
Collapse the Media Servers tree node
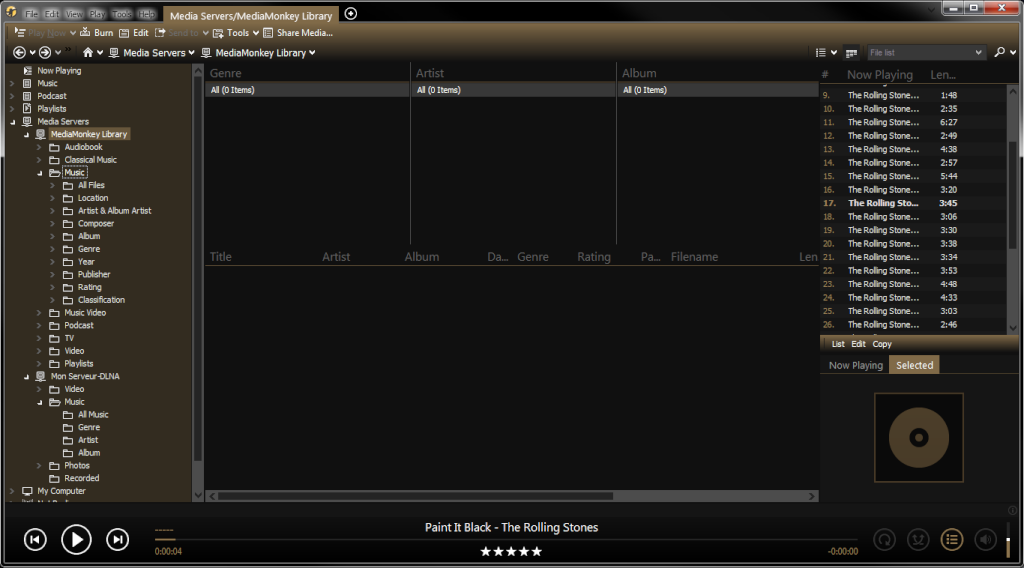coord(12,121)
